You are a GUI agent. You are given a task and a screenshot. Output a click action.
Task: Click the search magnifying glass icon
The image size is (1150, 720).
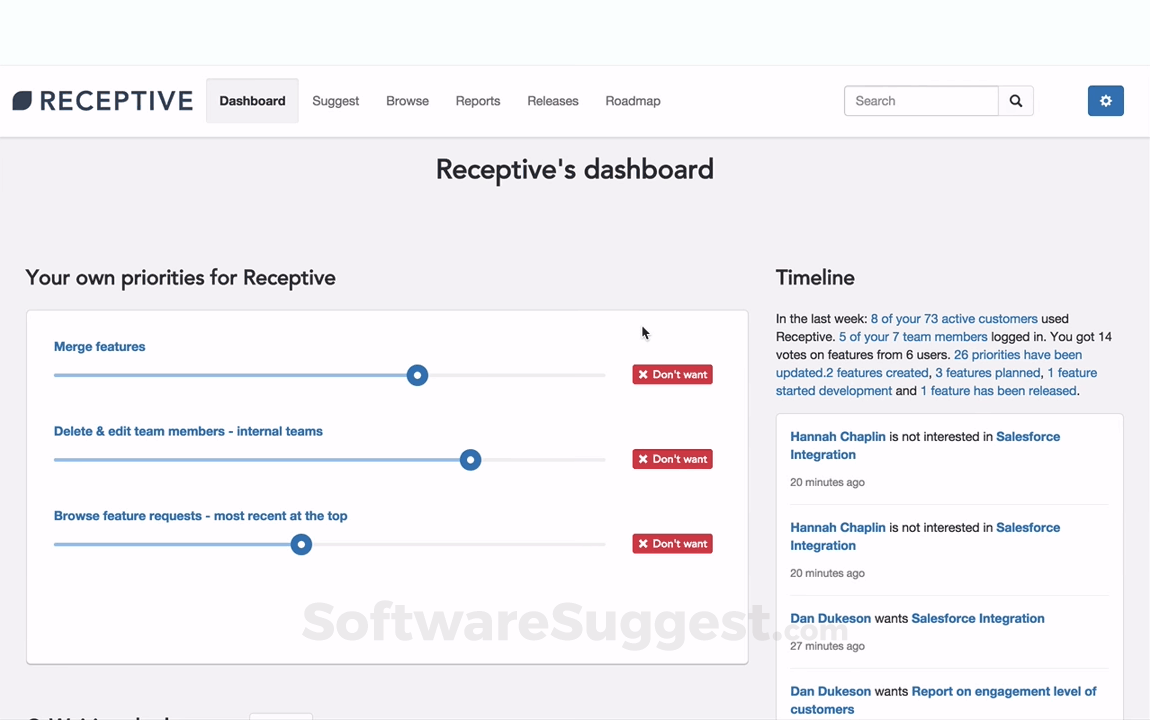1015,101
